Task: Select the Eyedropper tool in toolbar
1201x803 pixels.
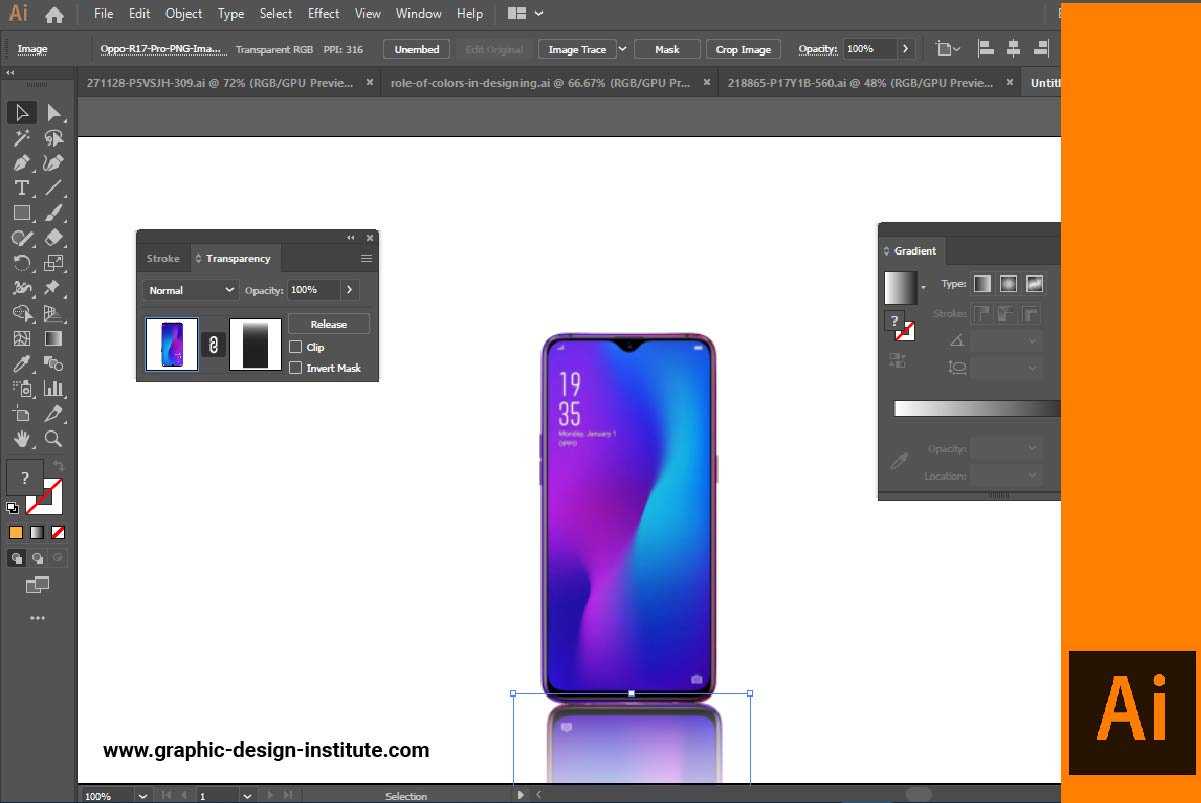Action: 22,364
